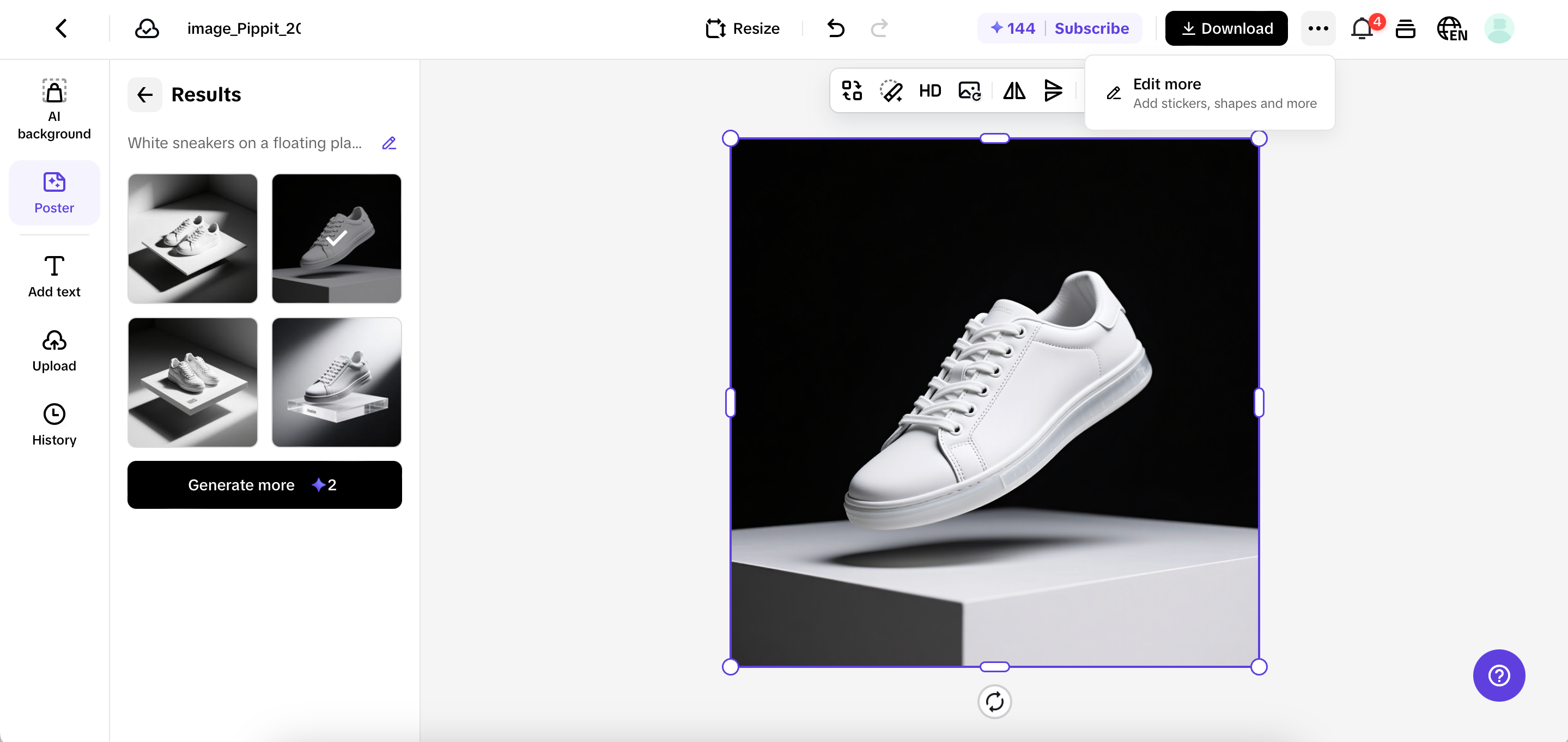Enhance the image with the HD icon
Viewport: 1568px width, 742px height.
click(929, 90)
